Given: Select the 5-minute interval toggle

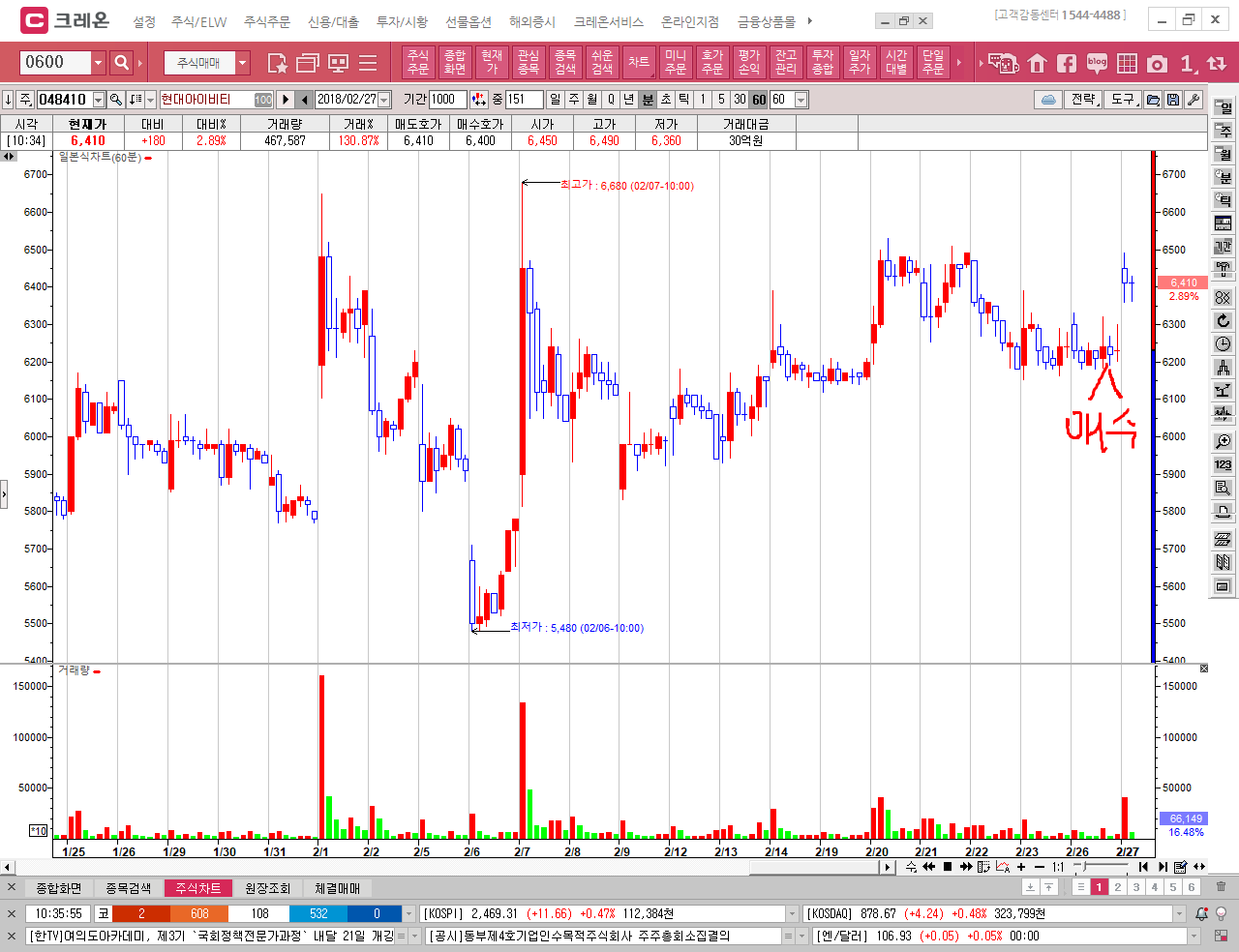Looking at the screenshot, I should [x=721, y=100].
